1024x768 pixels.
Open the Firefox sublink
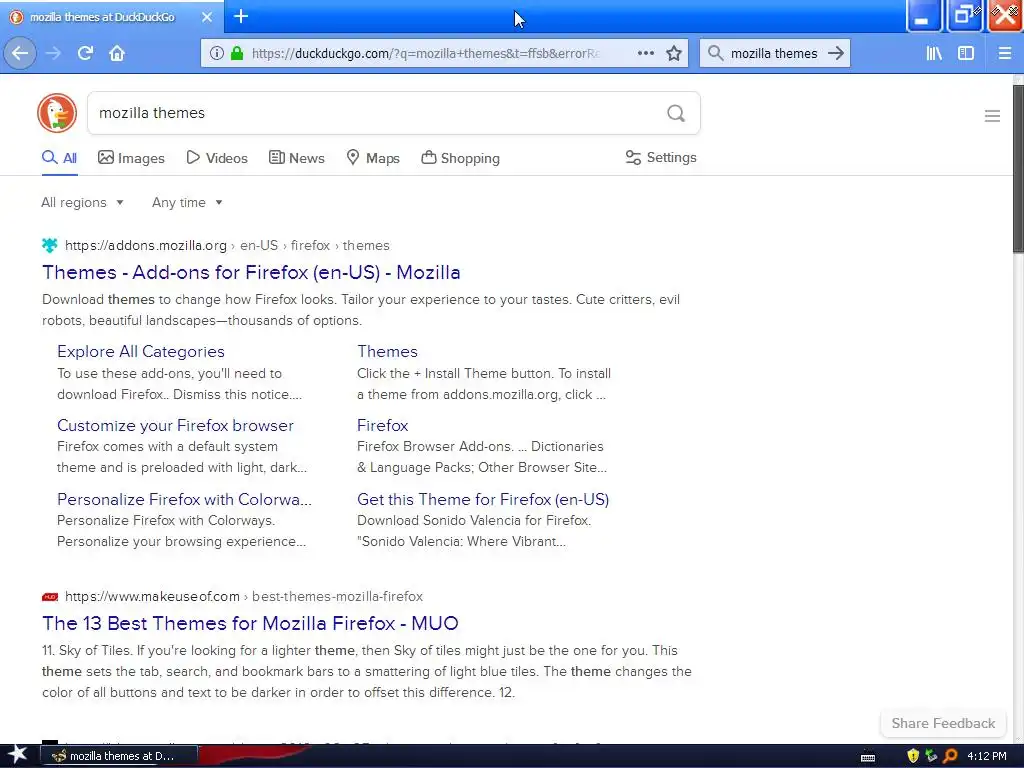(382, 425)
